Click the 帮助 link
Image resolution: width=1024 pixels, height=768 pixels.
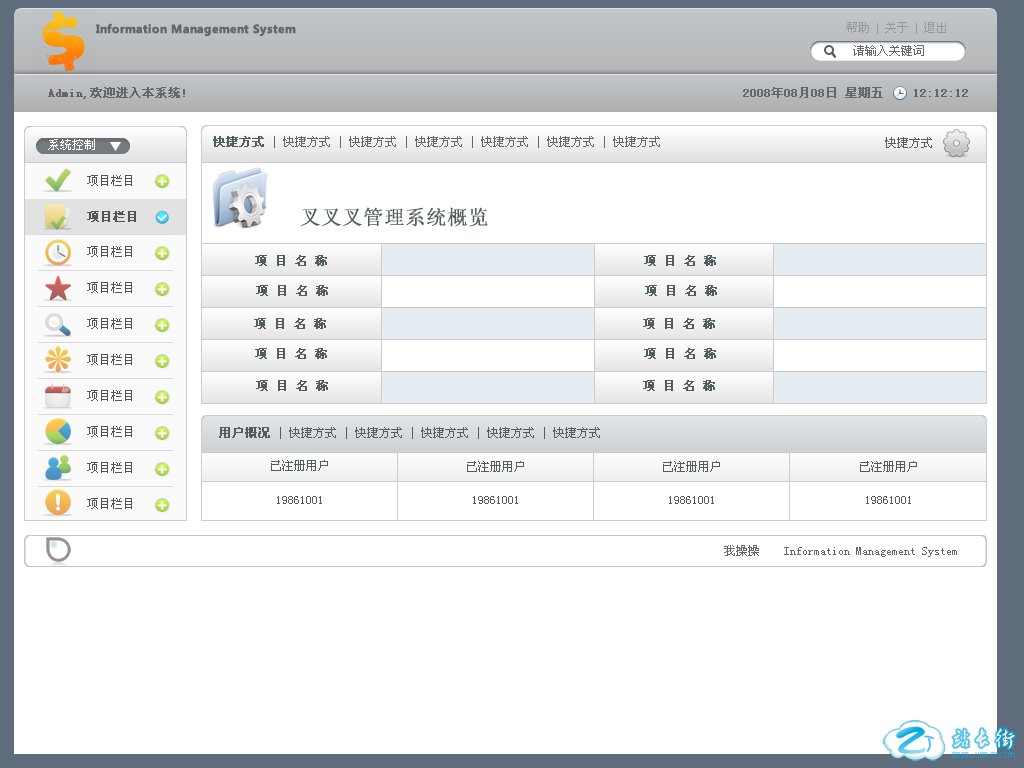(x=857, y=28)
